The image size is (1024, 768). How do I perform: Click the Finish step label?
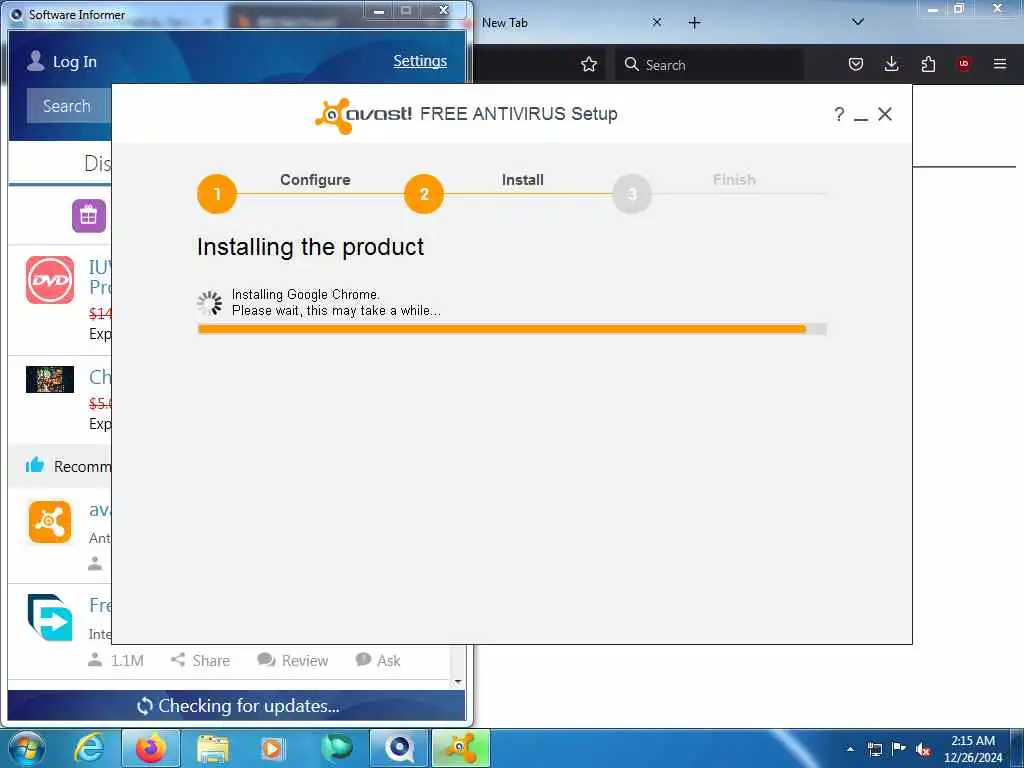point(734,180)
